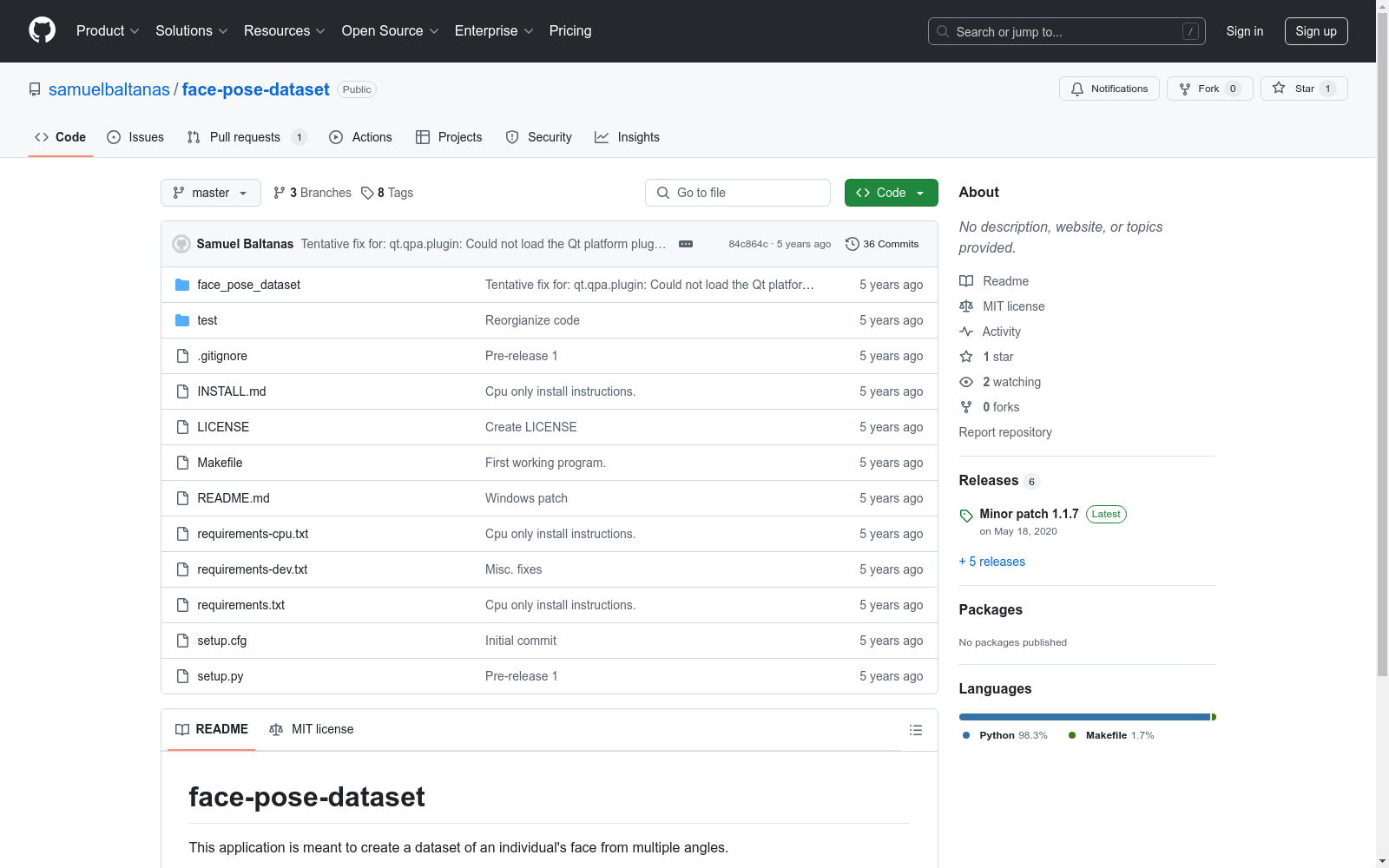Click the fork icon beside 0 forks
Image resolution: width=1389 pixels, height=868 pixels.
(x=966, y=407)
